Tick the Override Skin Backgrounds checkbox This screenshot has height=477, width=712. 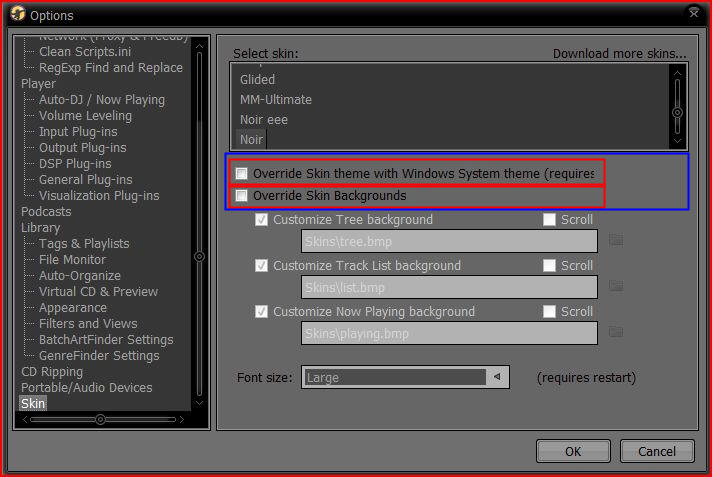241,196
